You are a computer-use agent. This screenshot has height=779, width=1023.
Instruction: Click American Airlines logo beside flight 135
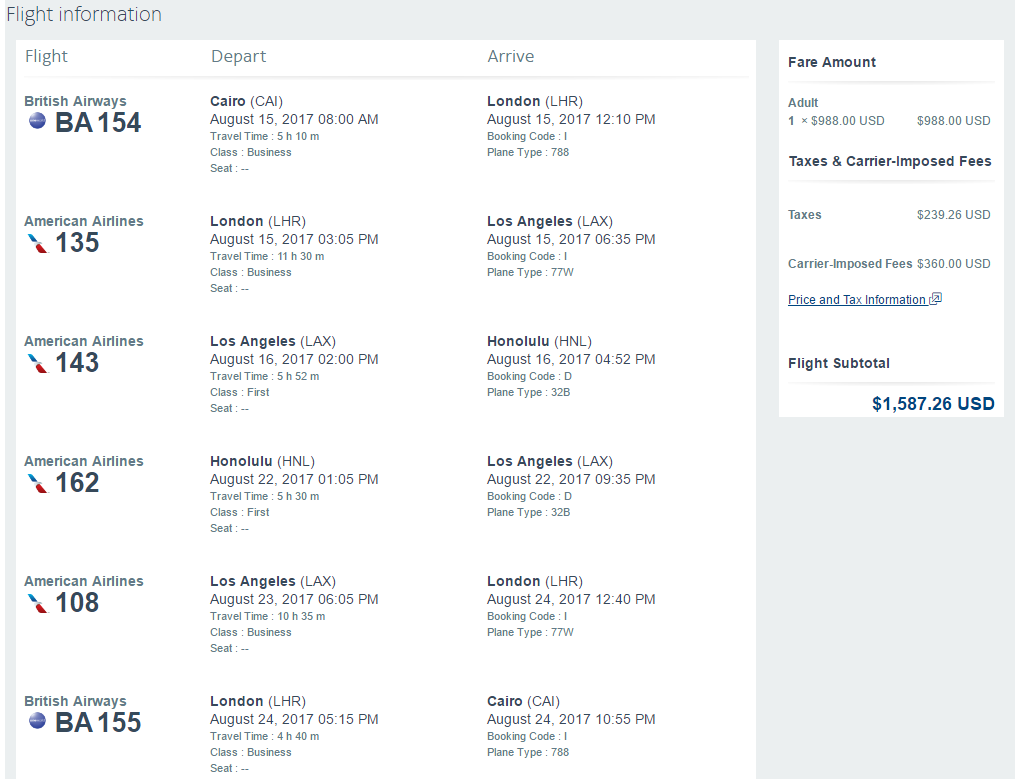(38, 243)
